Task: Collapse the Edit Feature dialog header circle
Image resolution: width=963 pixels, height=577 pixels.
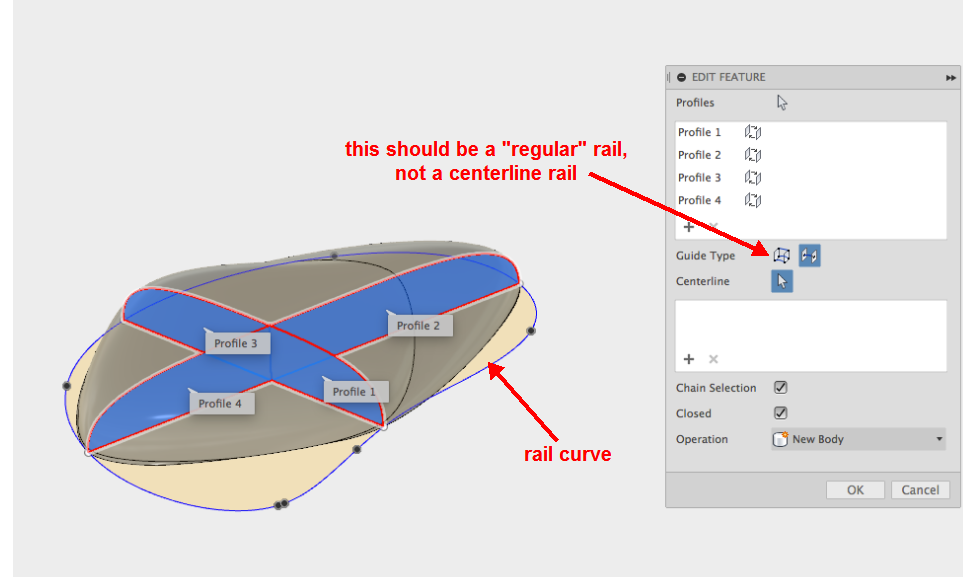Action: [x=681, y=77]
